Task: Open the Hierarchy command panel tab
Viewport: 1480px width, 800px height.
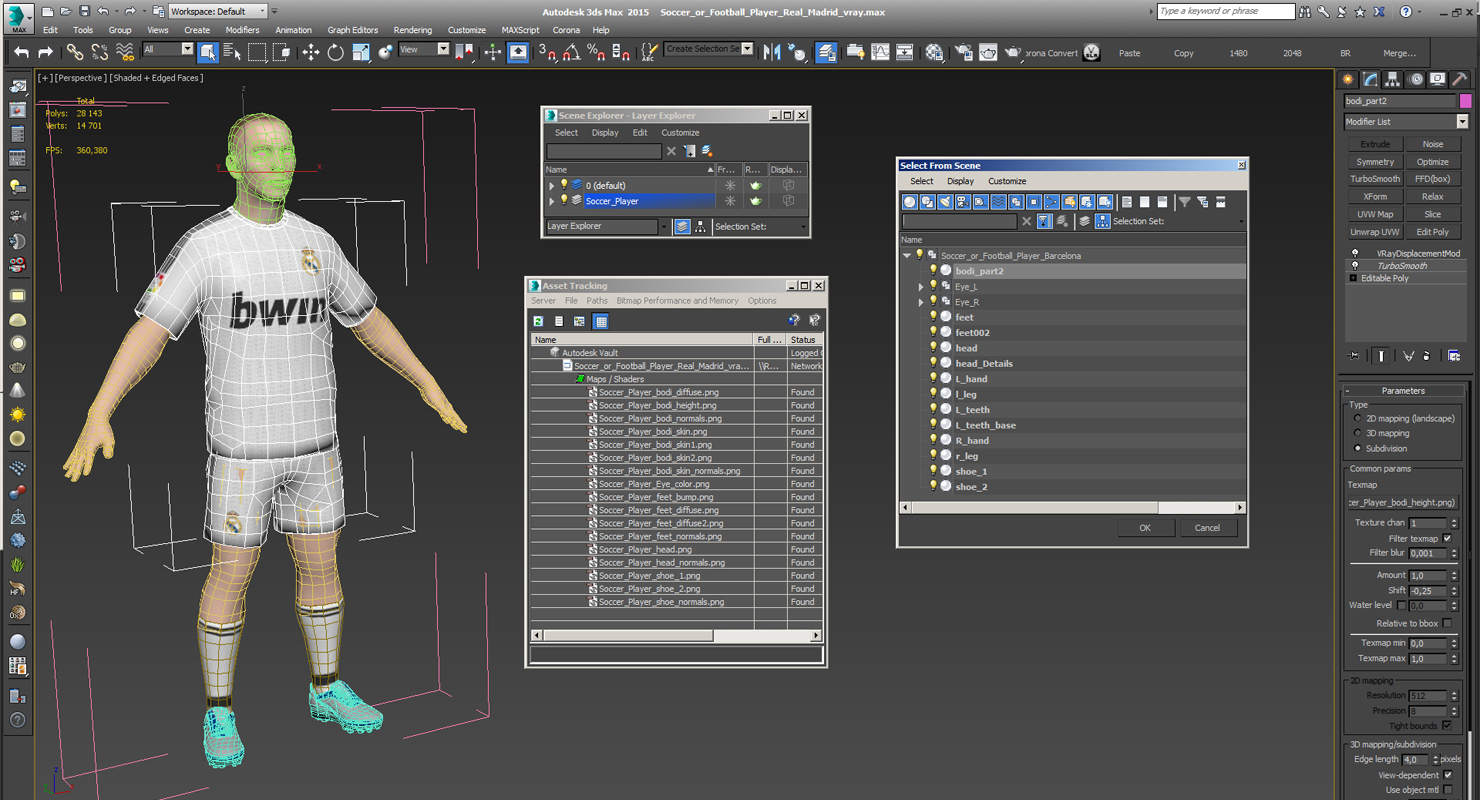Action: tap(1393, 79)
